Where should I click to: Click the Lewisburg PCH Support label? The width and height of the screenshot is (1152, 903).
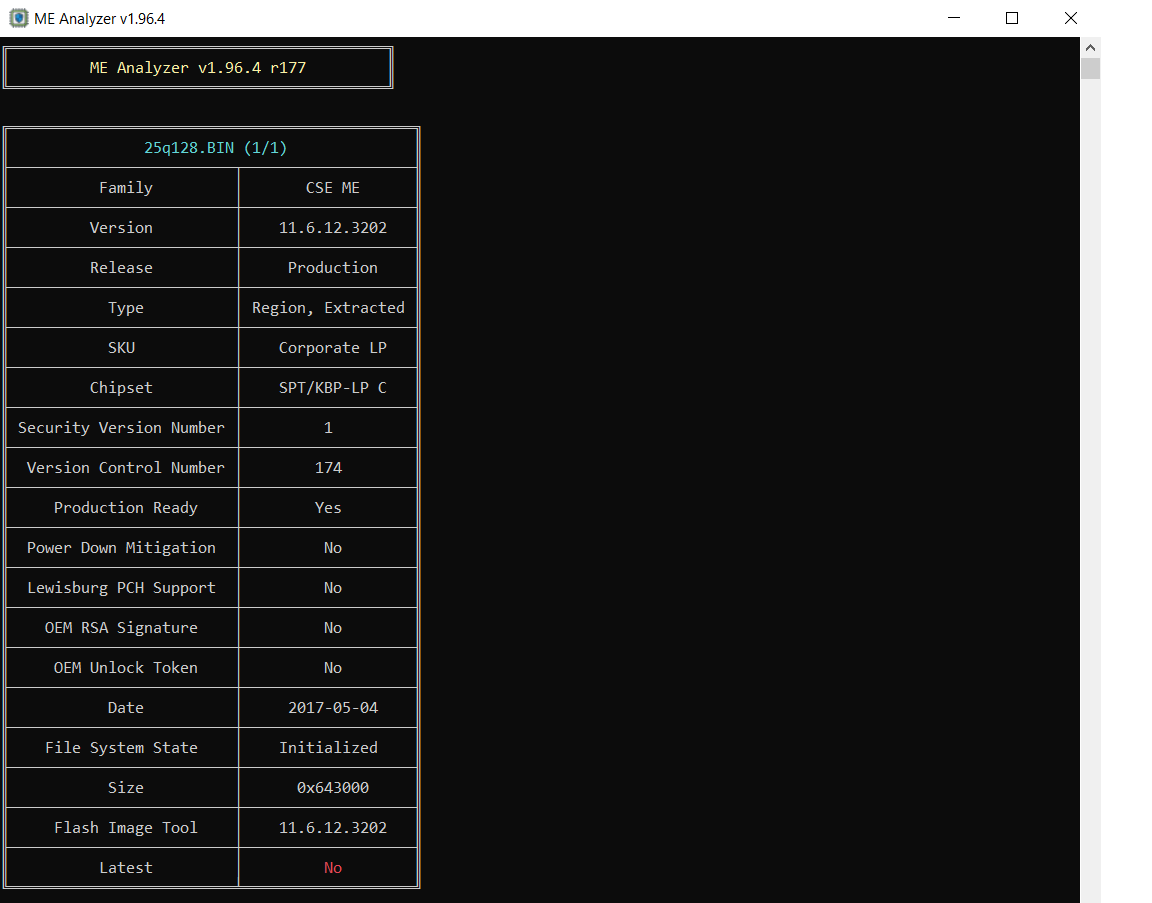tap(121, 588)
